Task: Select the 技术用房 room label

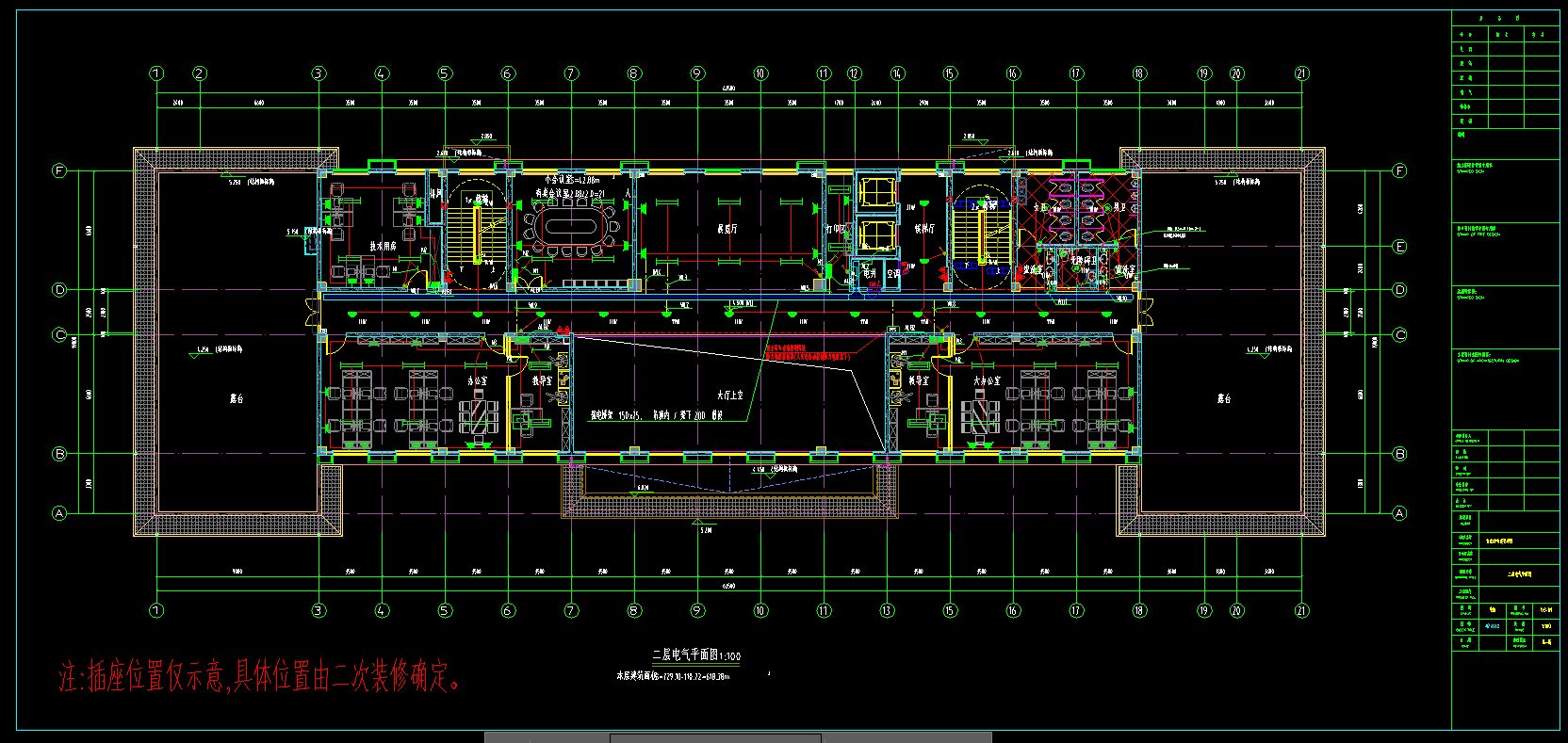Action: [x=383, y=247]
